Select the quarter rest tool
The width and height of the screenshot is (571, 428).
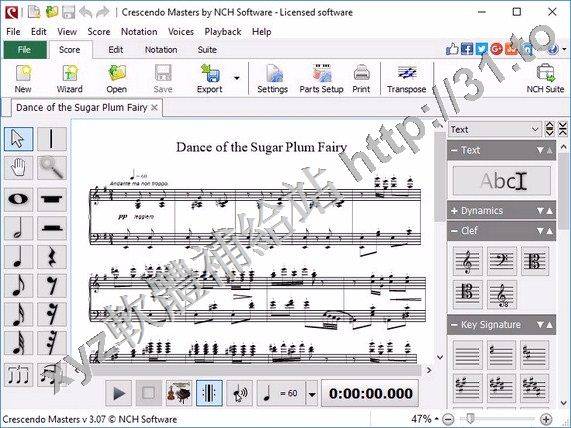coord(52,257)
